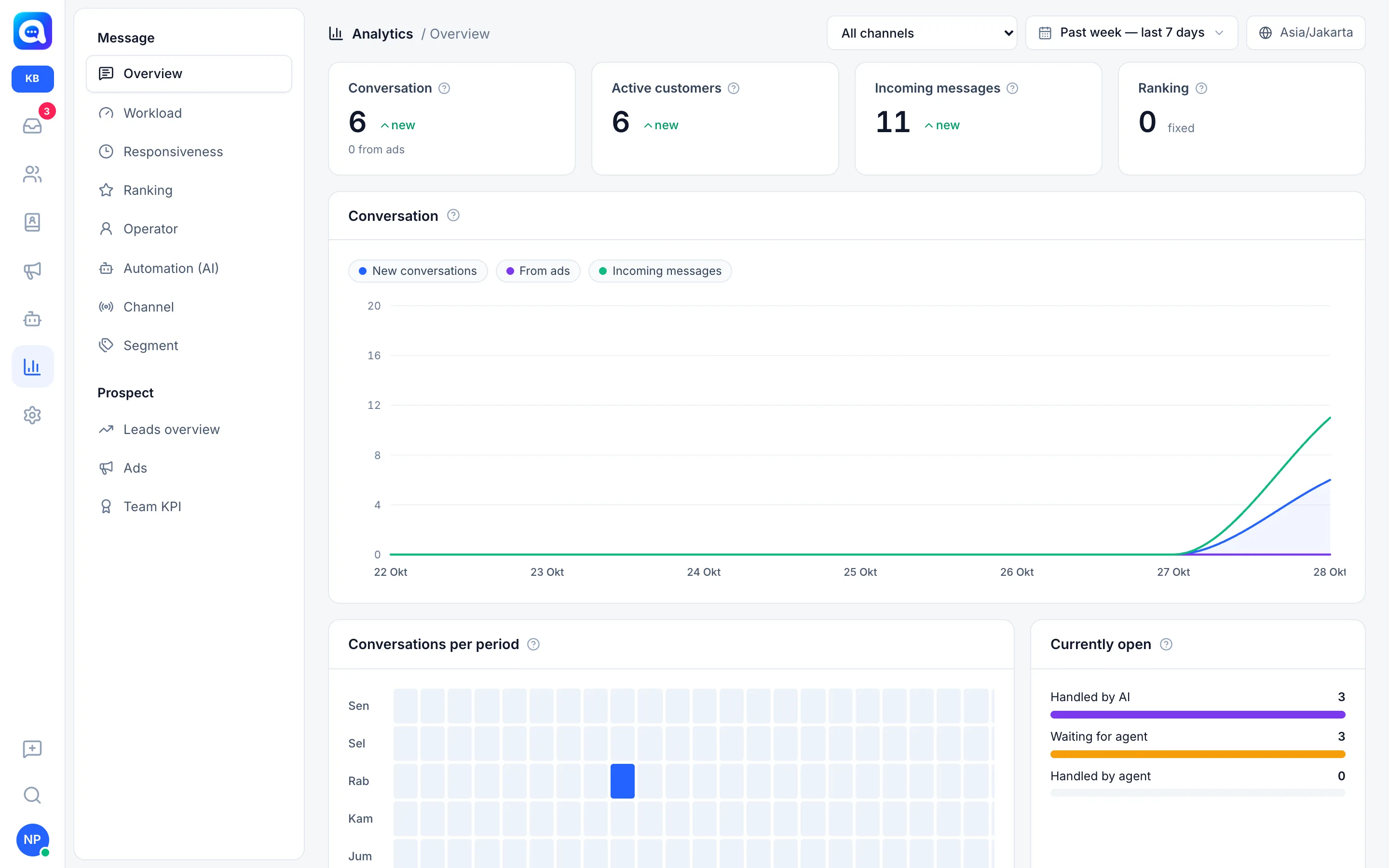The image size is (1389, 868).
Task: Show help for Incoming messages card
Action: coord(1012,88)
